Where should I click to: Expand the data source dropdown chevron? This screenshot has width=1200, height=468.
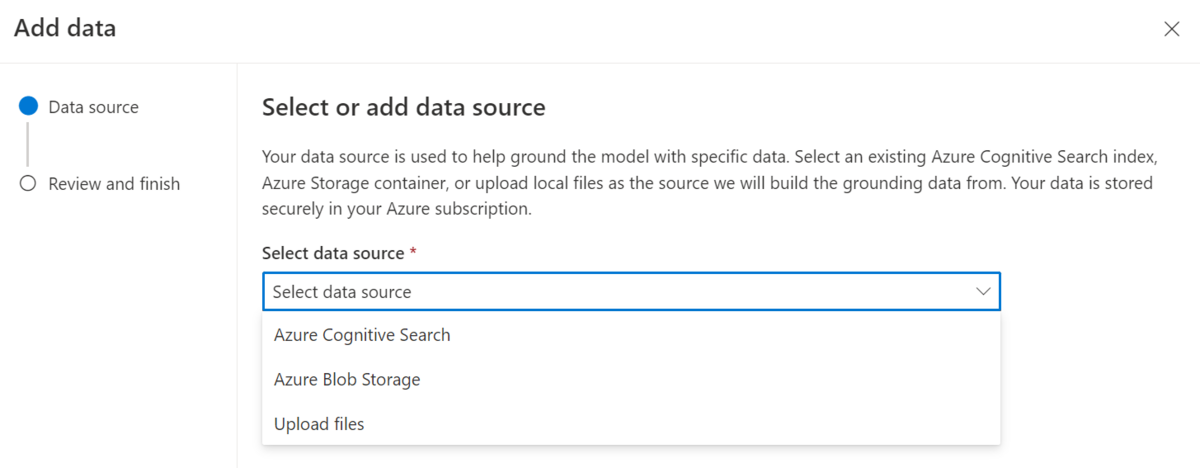pos(983,292)
